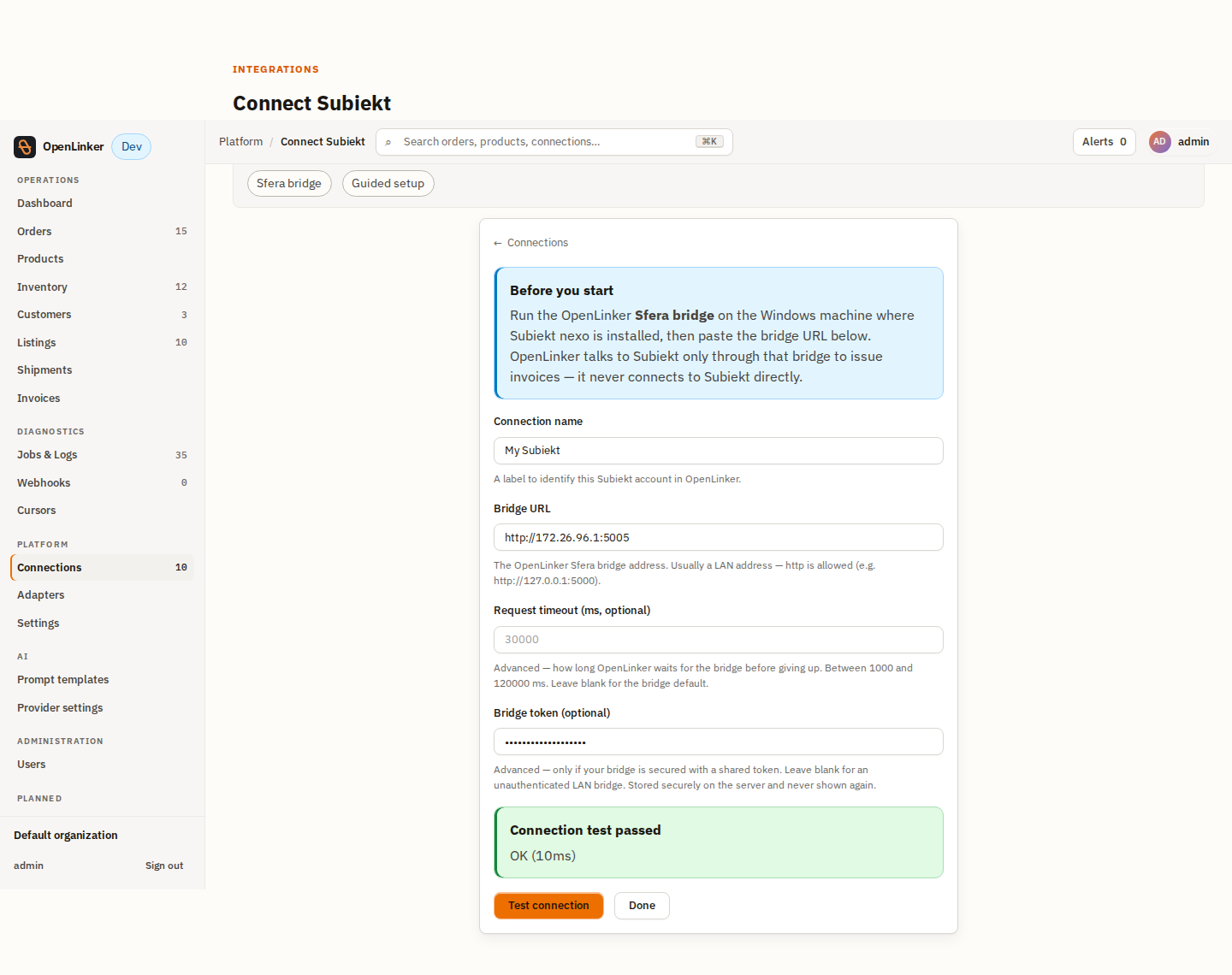Open Adapters page
Screen dimensions: 1232x975
coord(103,595)
